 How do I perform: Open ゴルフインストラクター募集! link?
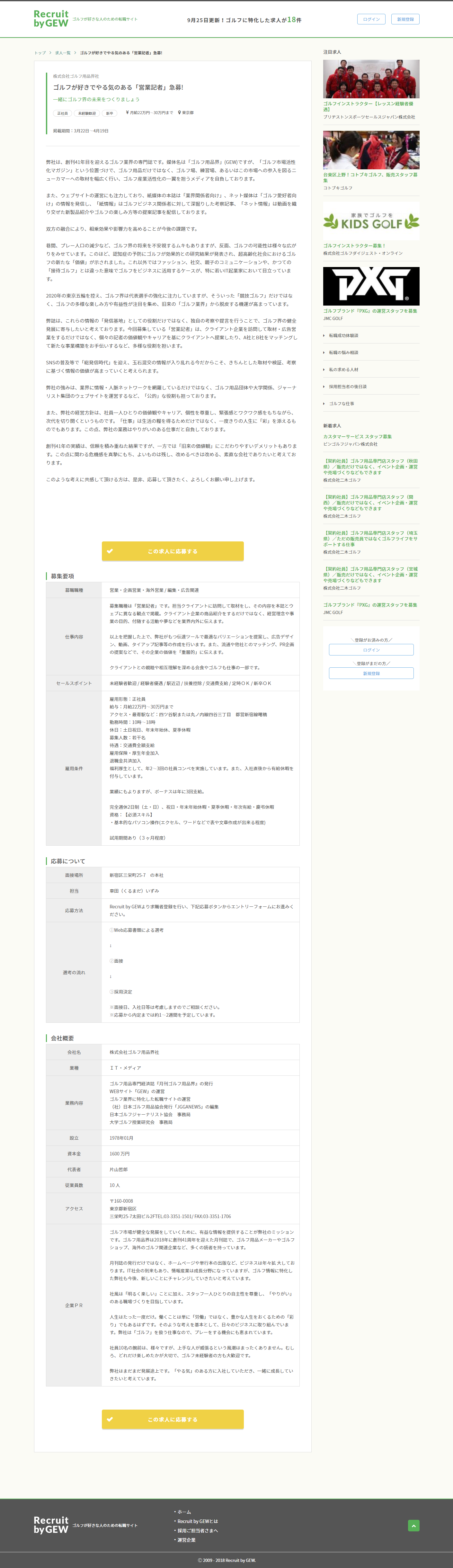354,246
